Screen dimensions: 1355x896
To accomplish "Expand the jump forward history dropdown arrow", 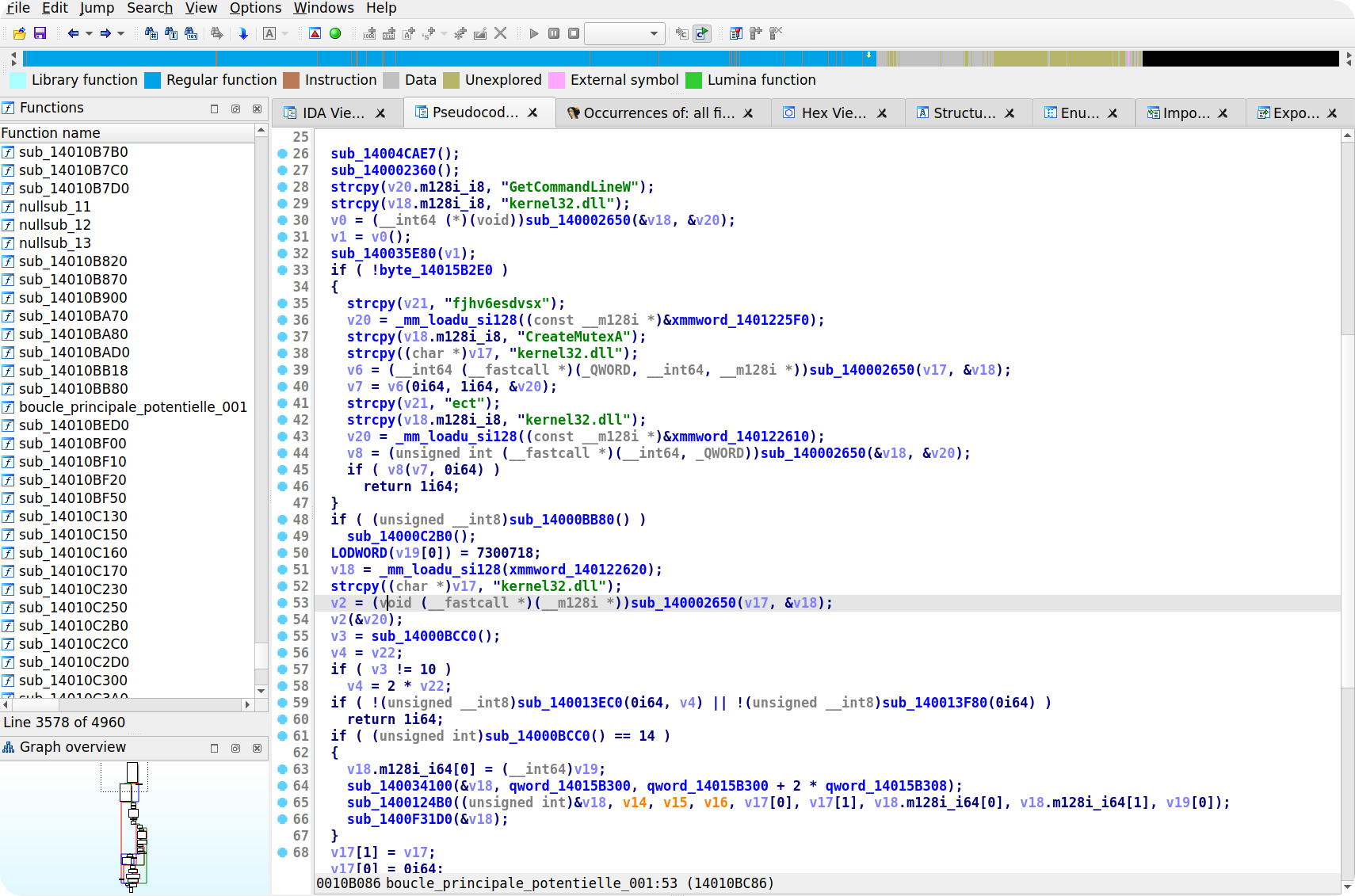I will [121, 33].
